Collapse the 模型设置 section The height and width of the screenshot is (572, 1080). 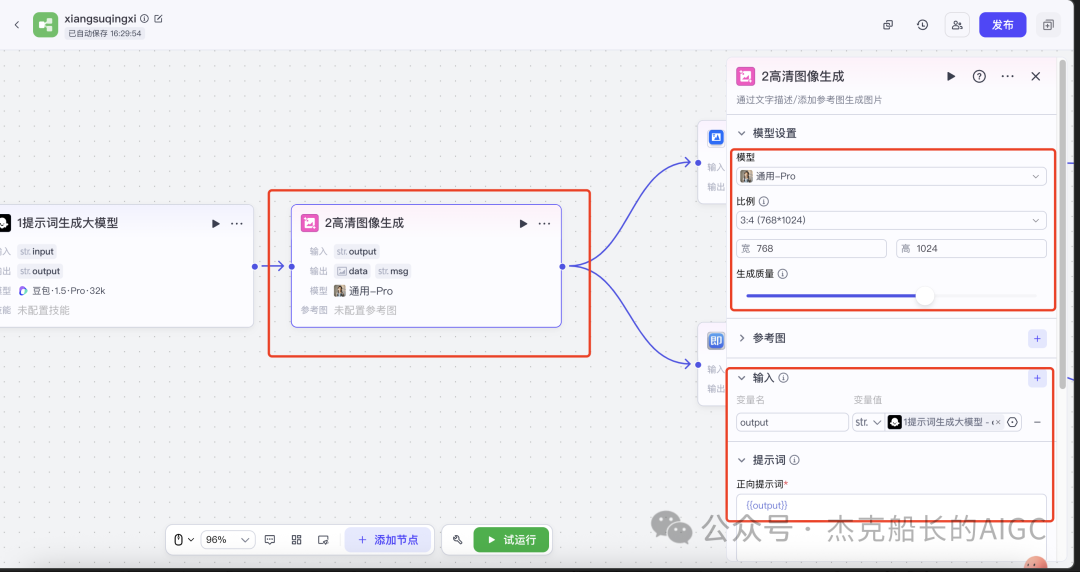(x=742, y=133)
